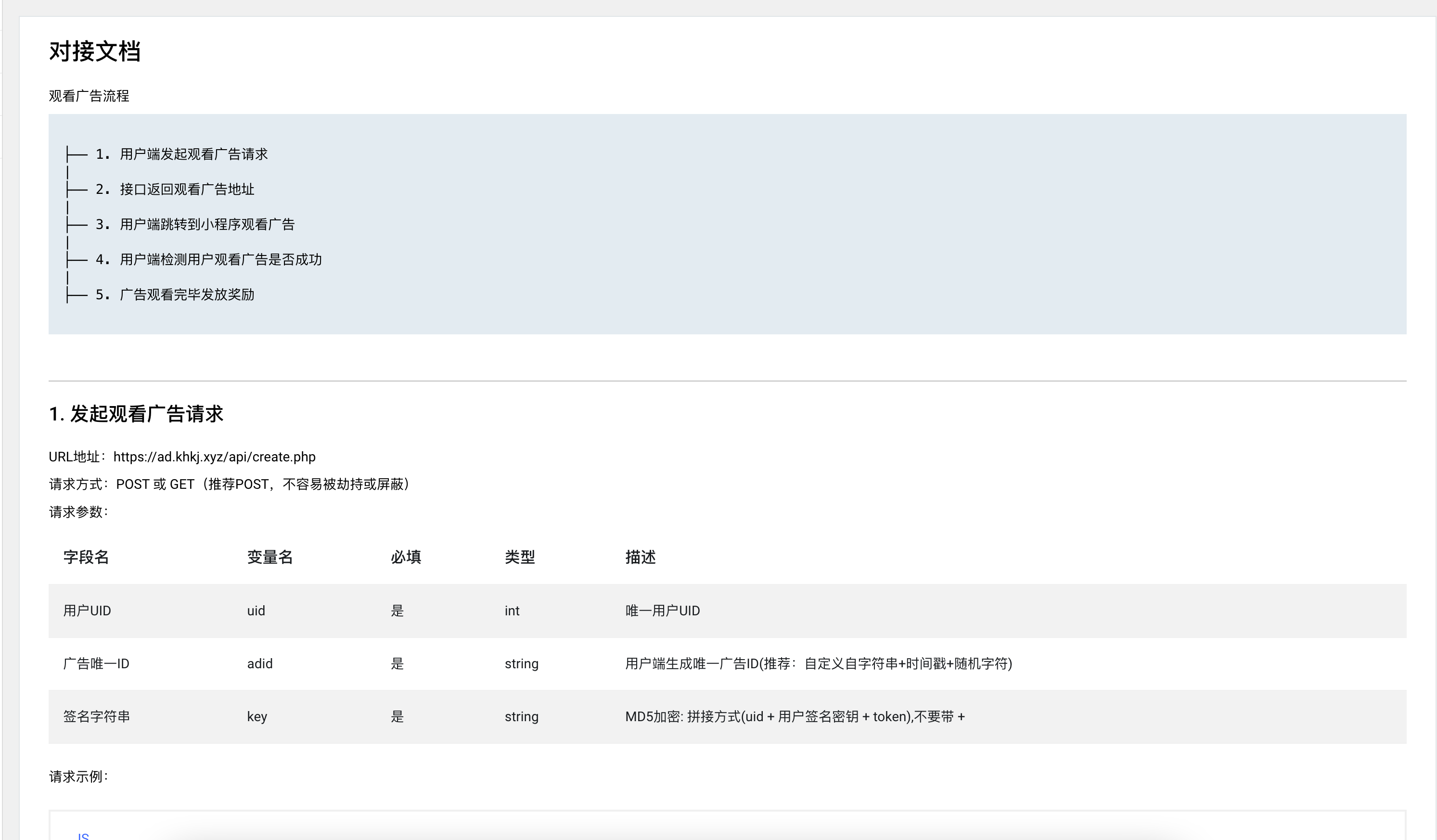
Task: Click 是 in the key row
Action: click(x=398, y=717)
